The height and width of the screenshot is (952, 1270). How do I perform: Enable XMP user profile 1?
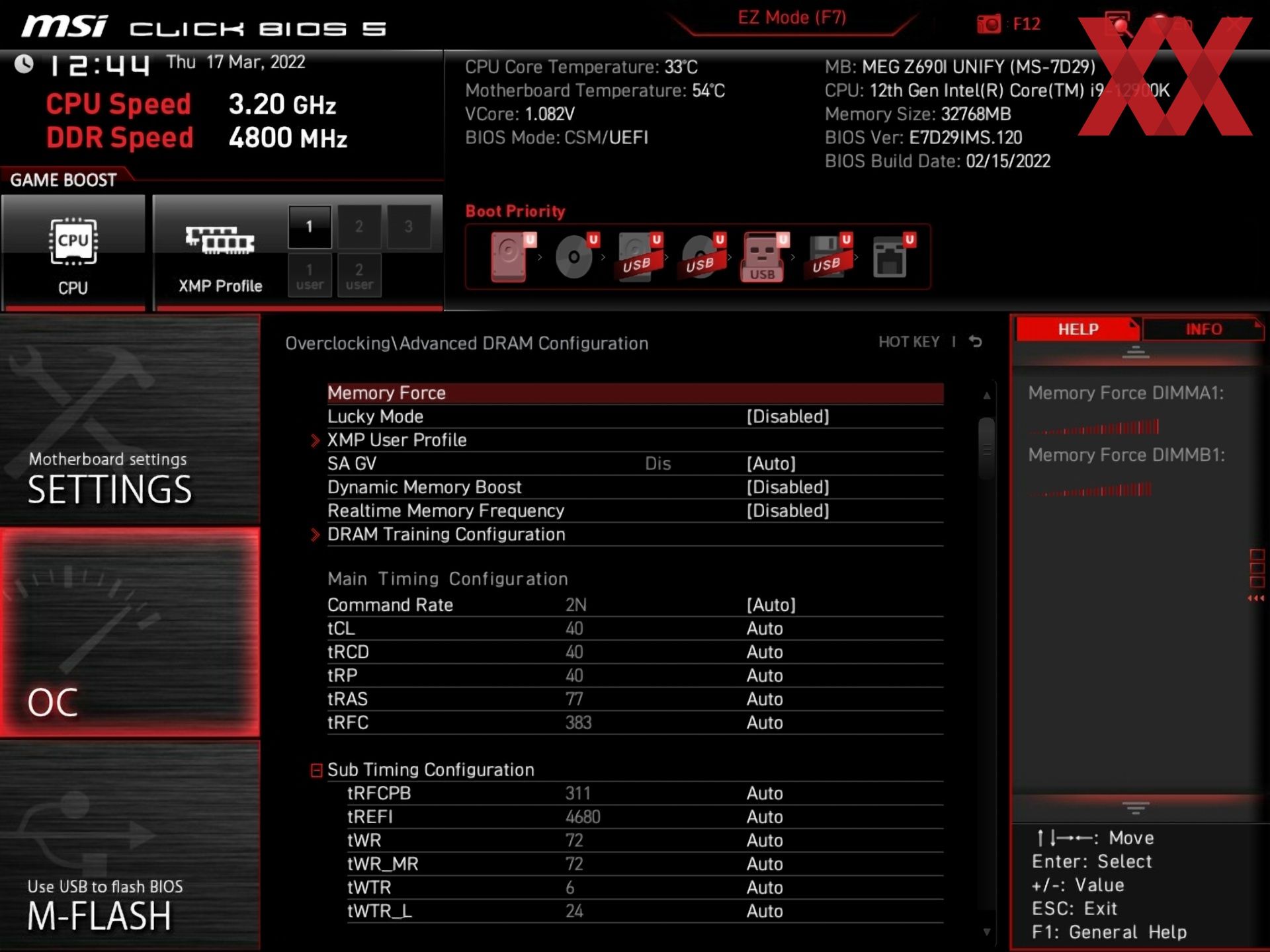[x=310, y=276]
